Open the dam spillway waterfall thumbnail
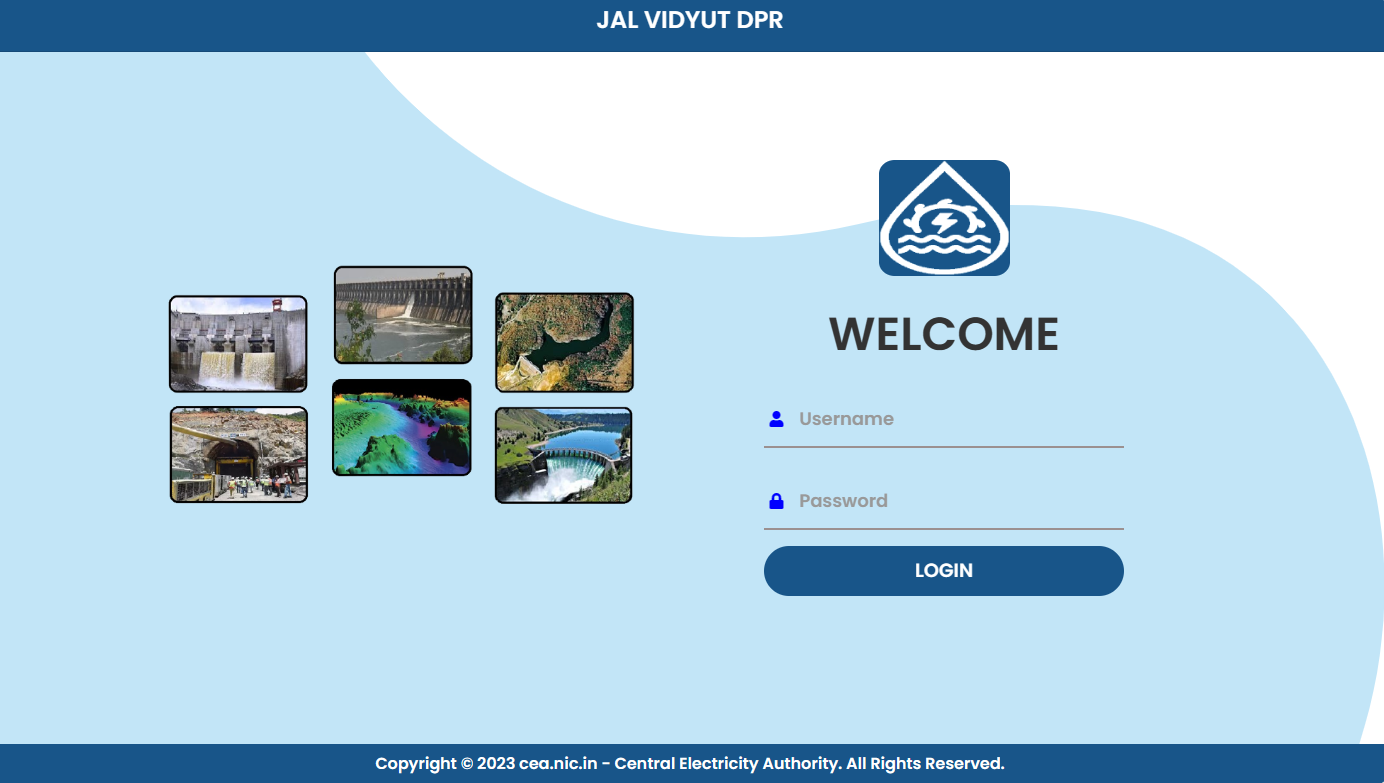Screen dimensions: 1384x783 tap(238, 344)
